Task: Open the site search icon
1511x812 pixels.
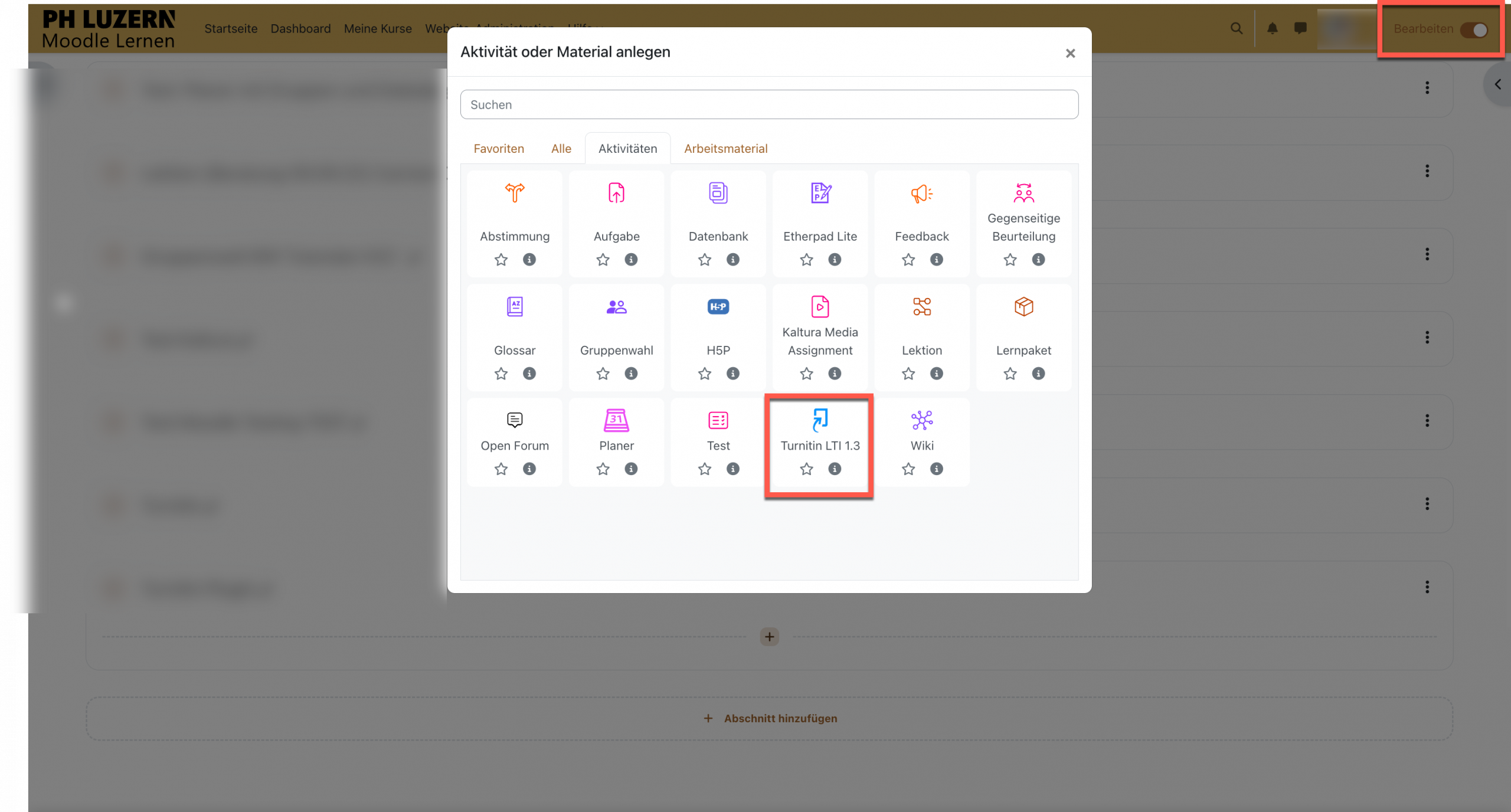Action: 1237,28
